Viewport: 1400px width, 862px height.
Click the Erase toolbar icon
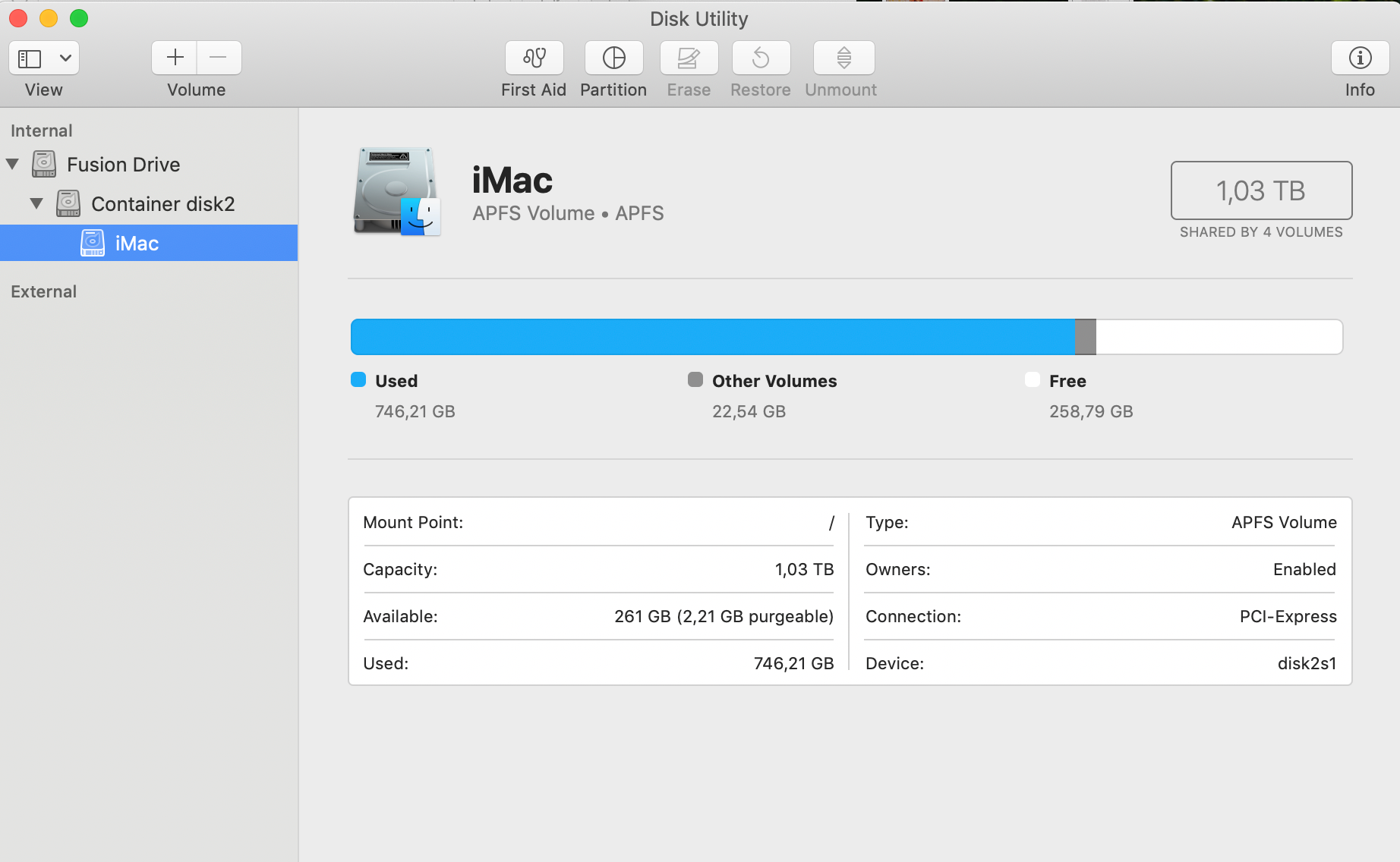click(689, 58)
